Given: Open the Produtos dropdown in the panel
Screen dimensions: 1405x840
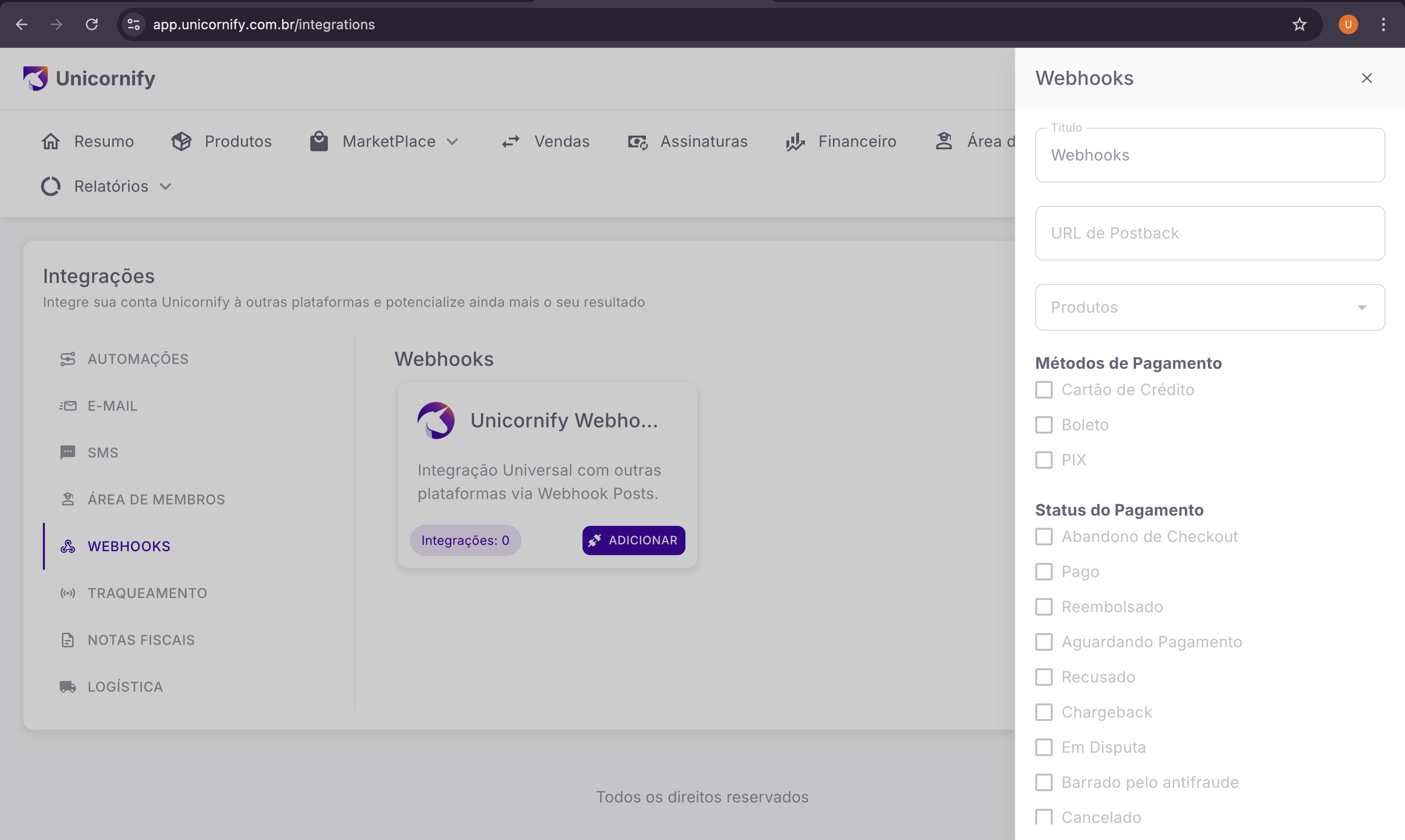Looking at the screenshot, I should point(1210,307).
